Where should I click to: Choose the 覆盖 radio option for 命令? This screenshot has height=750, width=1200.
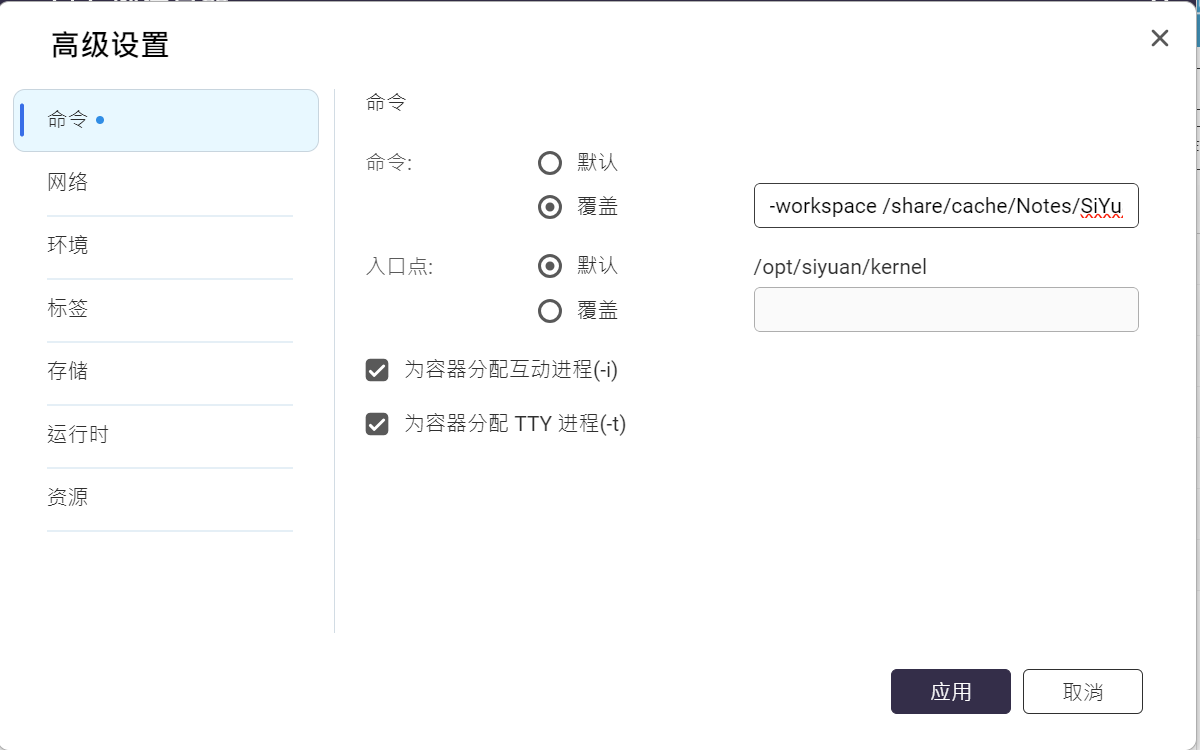[550, 207]
